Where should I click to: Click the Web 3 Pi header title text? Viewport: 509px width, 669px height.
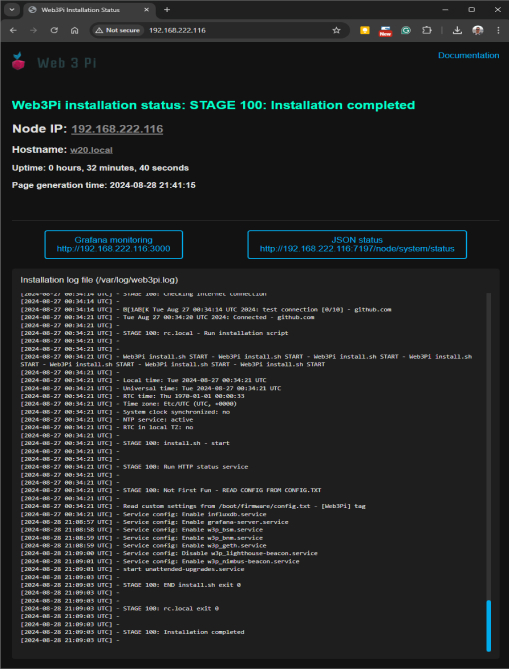point(67,63)
